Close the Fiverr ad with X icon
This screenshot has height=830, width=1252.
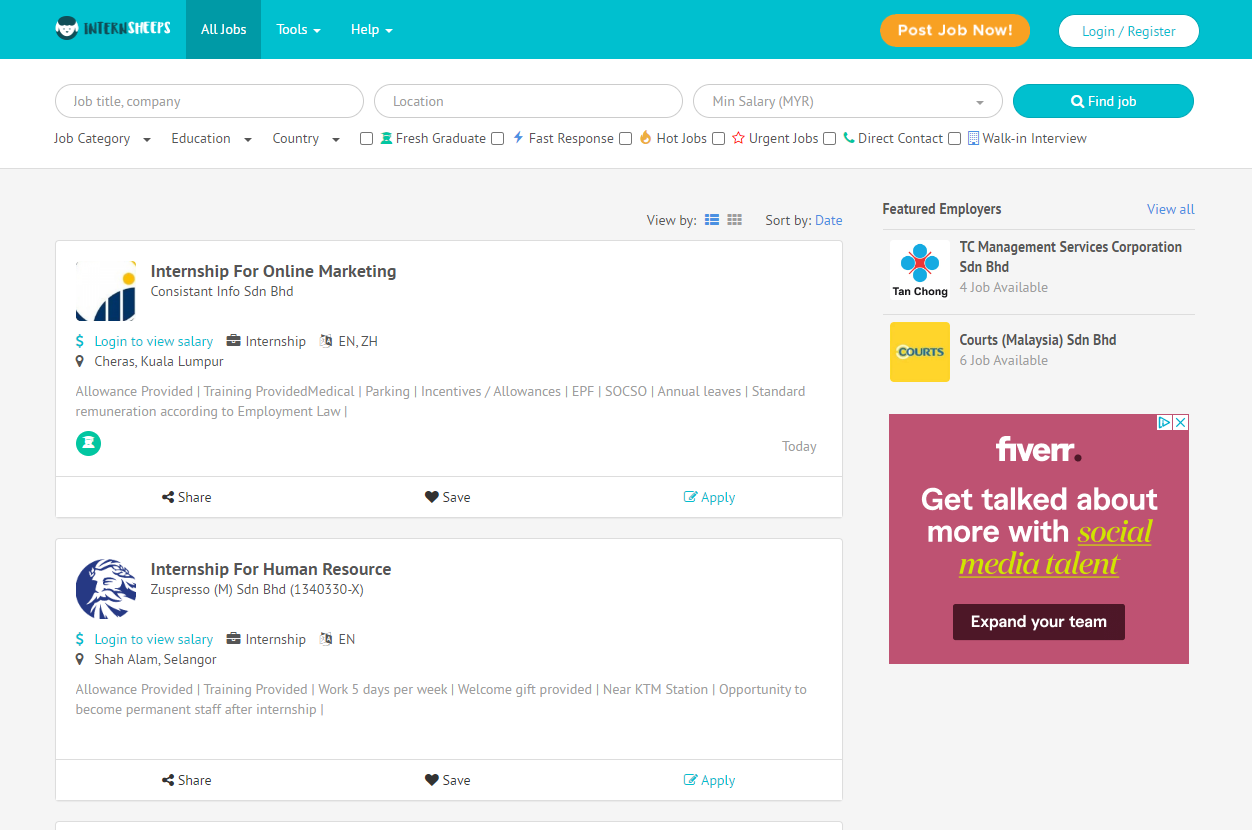coord(1180,423)
